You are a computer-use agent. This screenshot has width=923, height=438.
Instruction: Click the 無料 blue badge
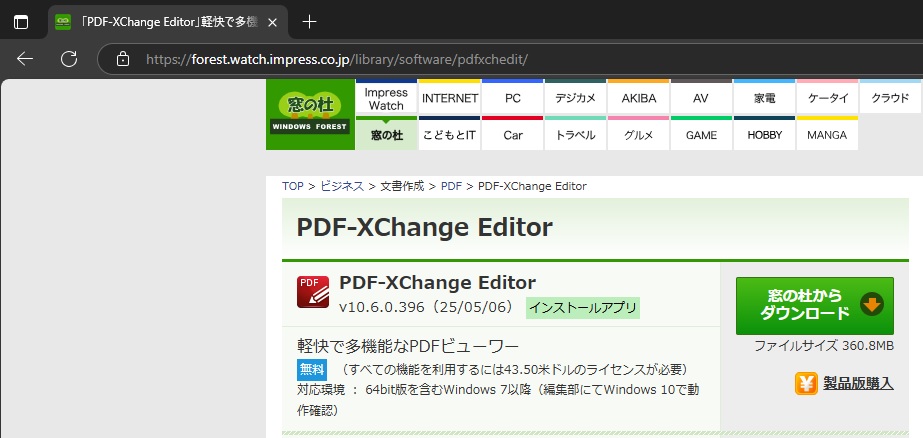(312, 370)
